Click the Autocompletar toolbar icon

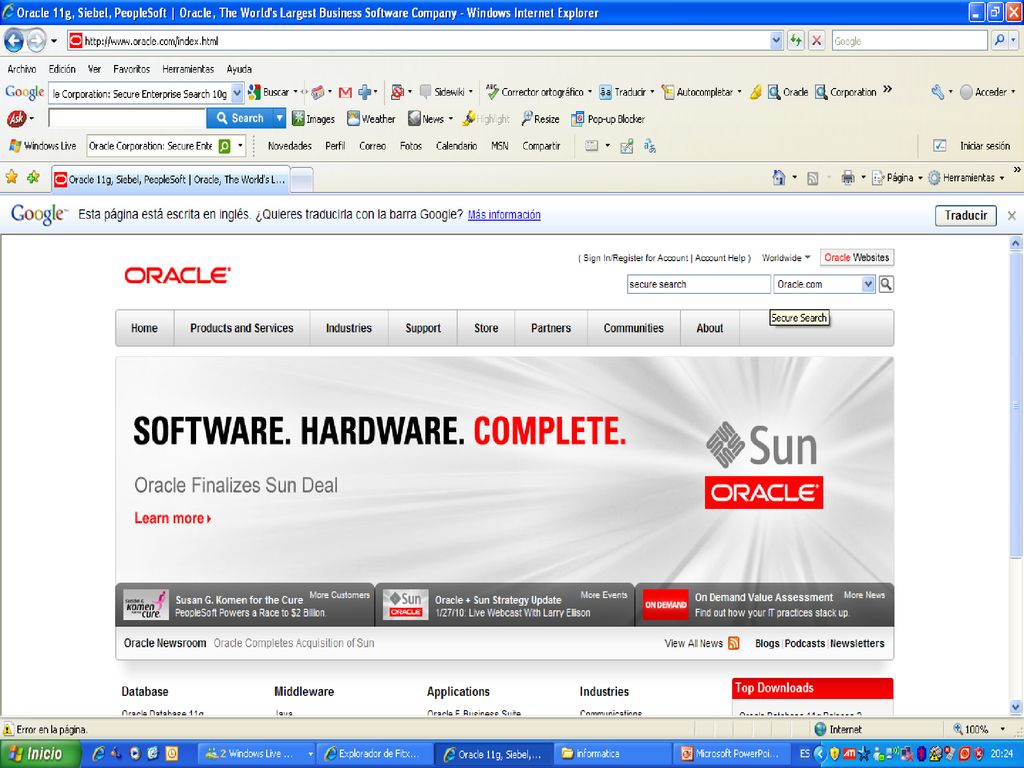667,92
